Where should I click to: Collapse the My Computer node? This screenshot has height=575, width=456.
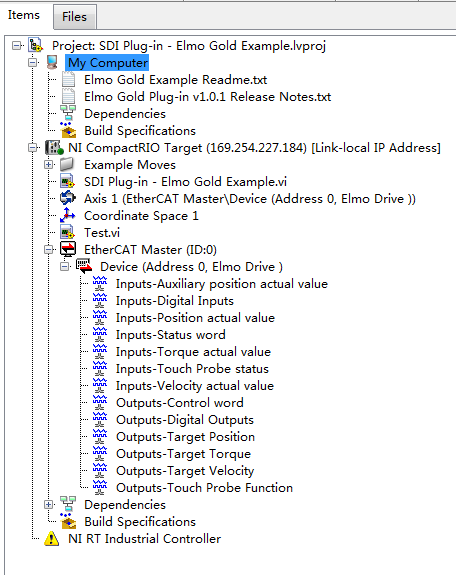[x=33, y=63]
